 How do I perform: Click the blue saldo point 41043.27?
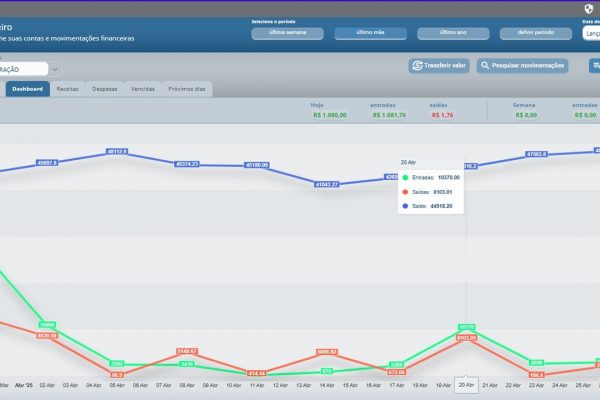tap(327, 184)
